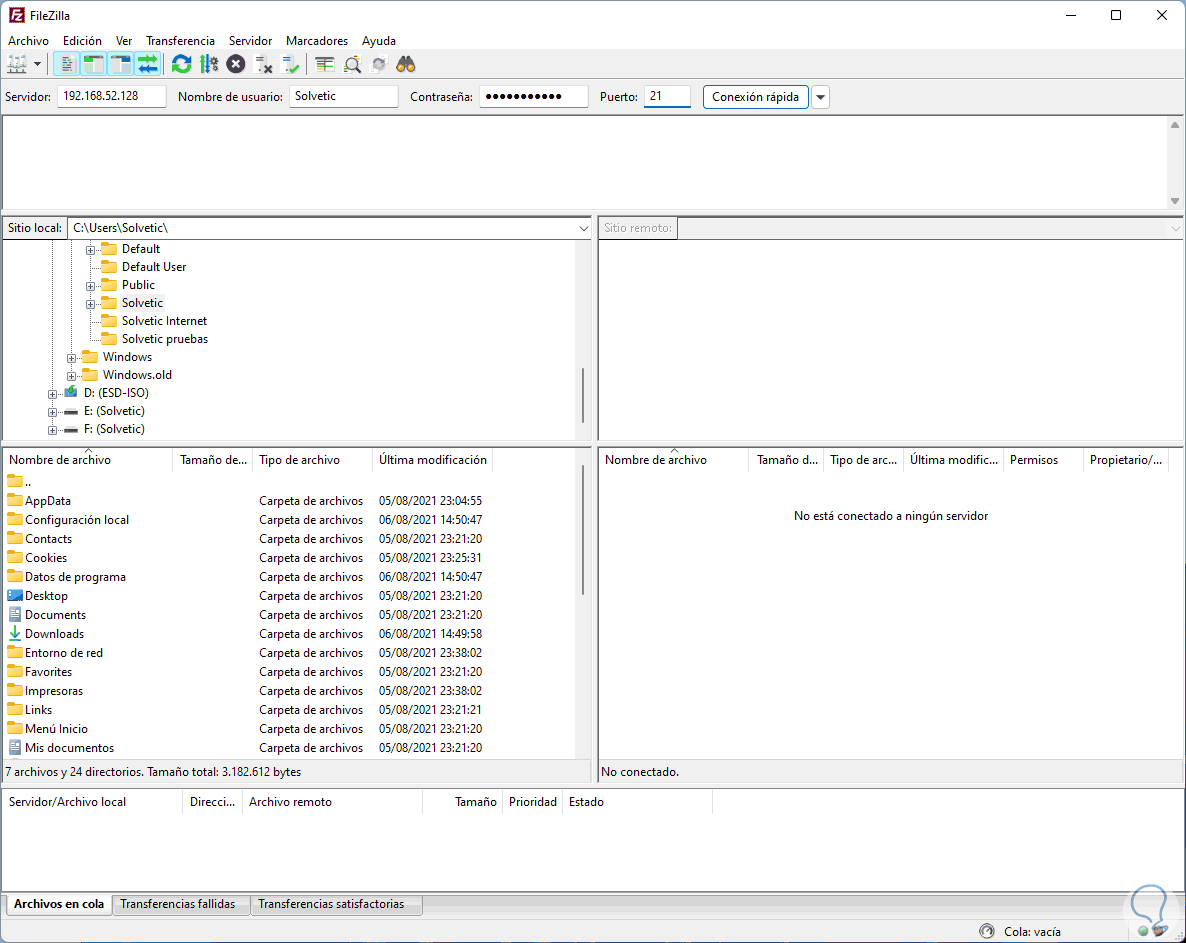Open the Site Manager
The image size is (1186, 943).
(x=17, y=64)
